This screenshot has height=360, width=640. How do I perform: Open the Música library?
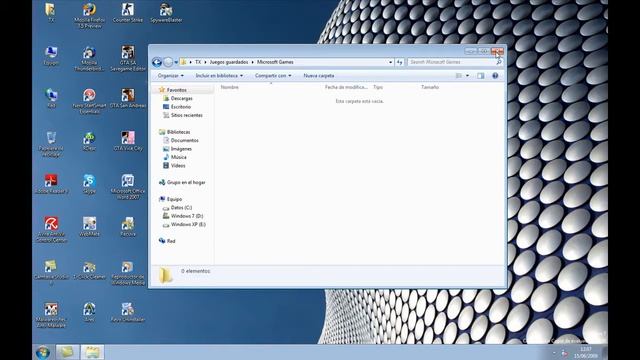pyautogui.click(x=178, y=157)
